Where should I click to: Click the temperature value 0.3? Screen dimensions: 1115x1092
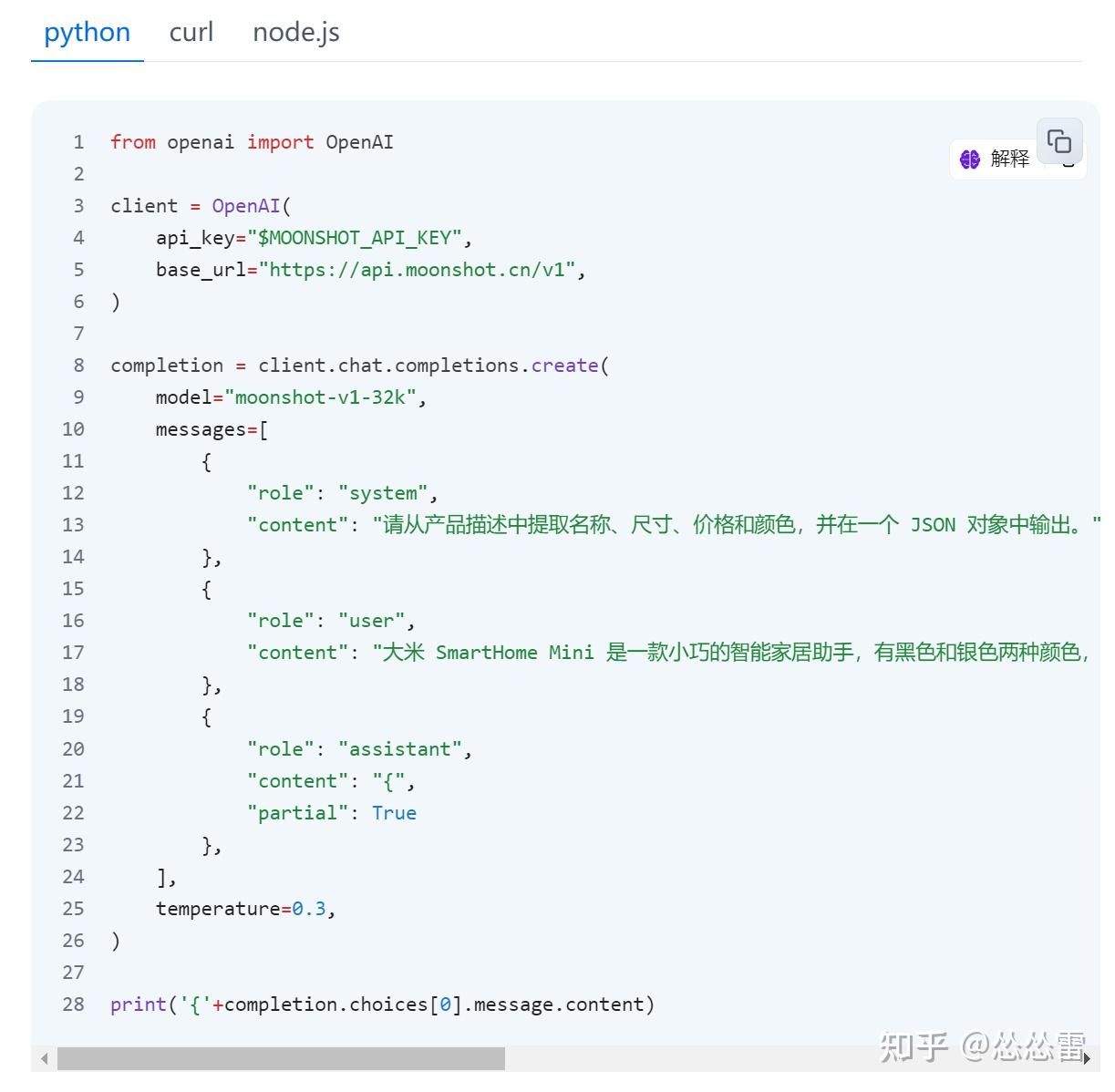[309, 908]
